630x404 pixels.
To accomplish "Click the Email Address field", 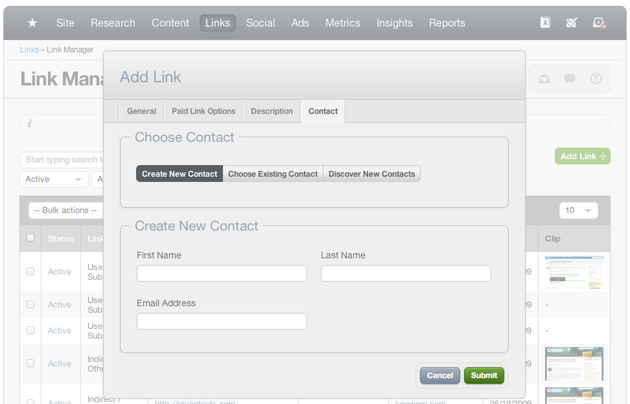I will (x=222, y=321).
